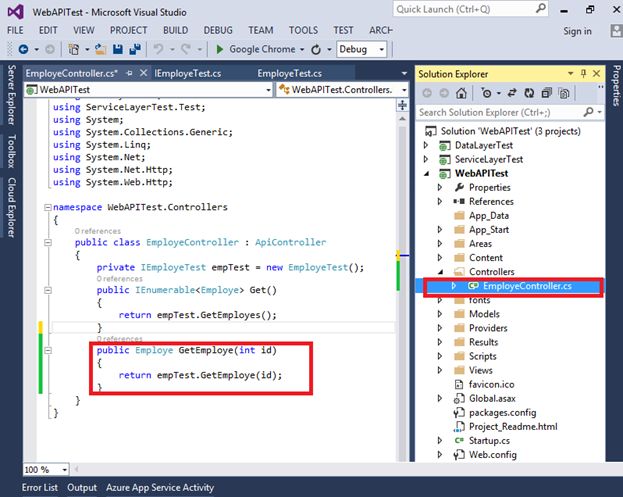The width and height of the screenshot is (623, 497).
Task: Expand the References node
Action: (440, 201)
